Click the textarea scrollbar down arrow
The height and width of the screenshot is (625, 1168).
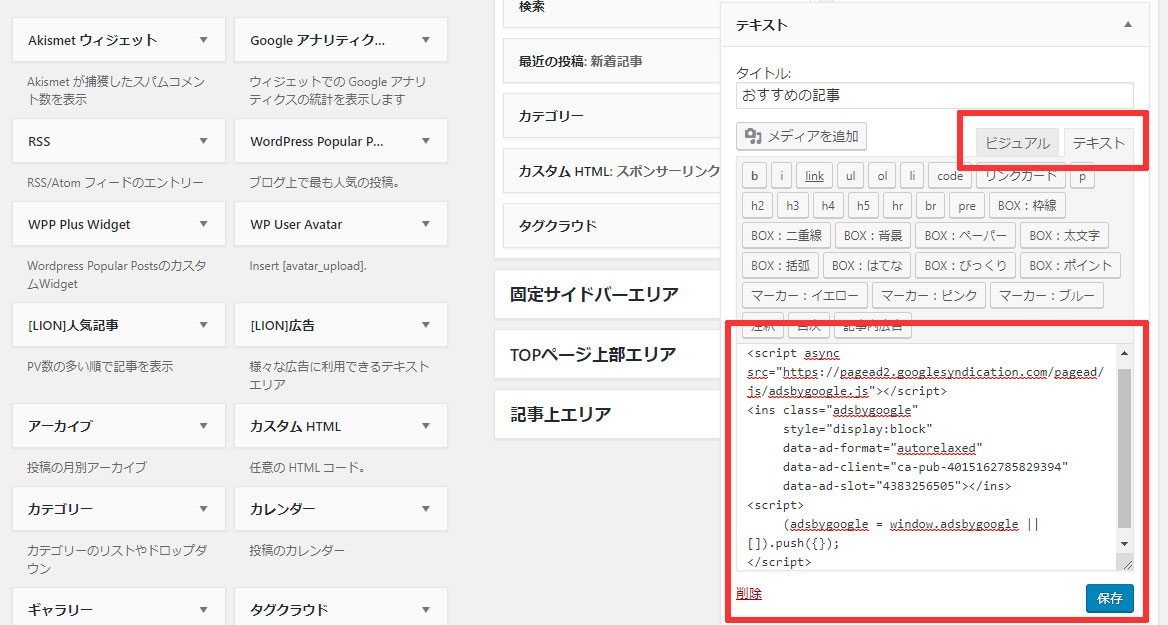point(1124,544)
